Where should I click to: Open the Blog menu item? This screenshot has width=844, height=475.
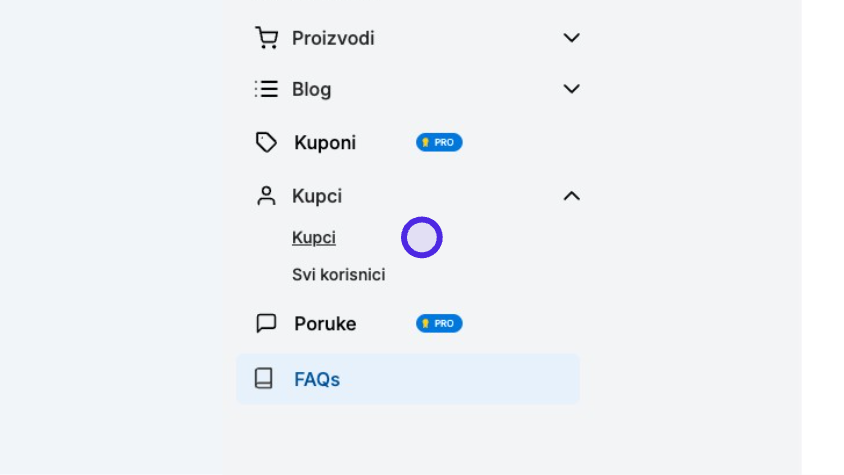click(x=312, y=89)
